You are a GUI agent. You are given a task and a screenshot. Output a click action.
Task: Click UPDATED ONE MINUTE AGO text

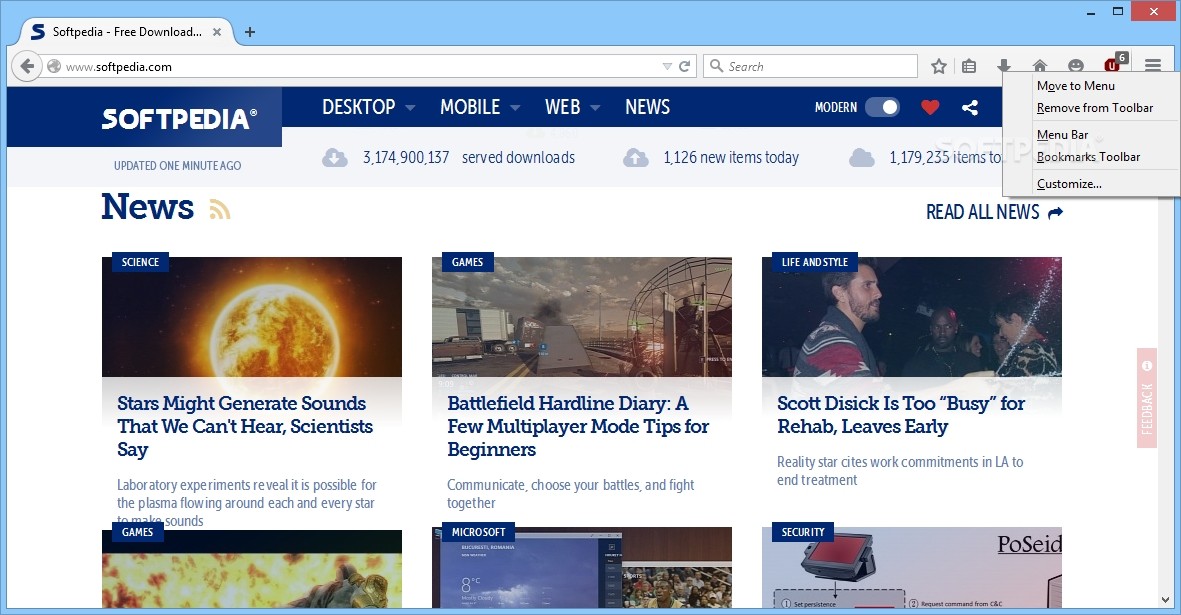178,166
